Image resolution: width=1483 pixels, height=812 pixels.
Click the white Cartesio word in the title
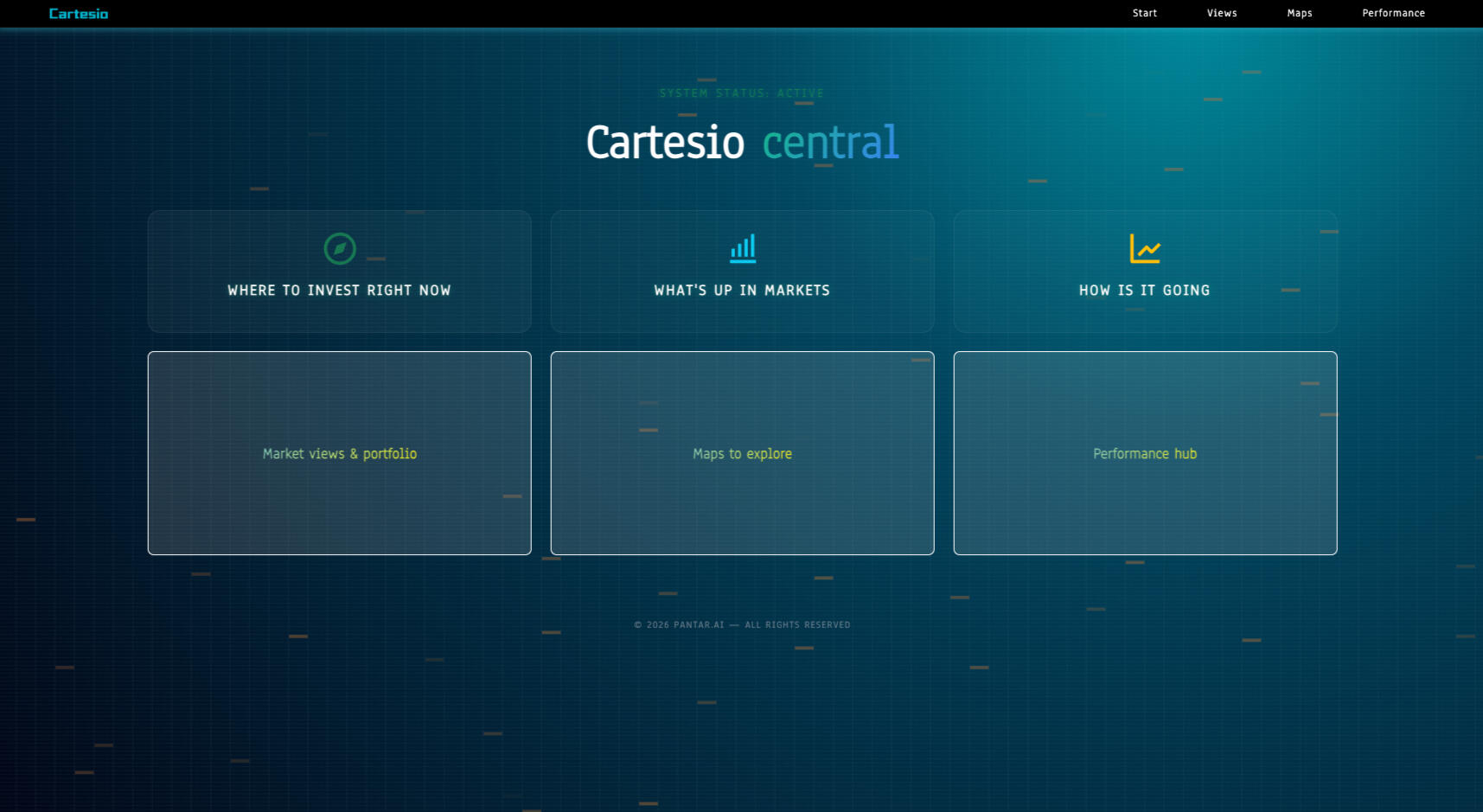(665, 143)
